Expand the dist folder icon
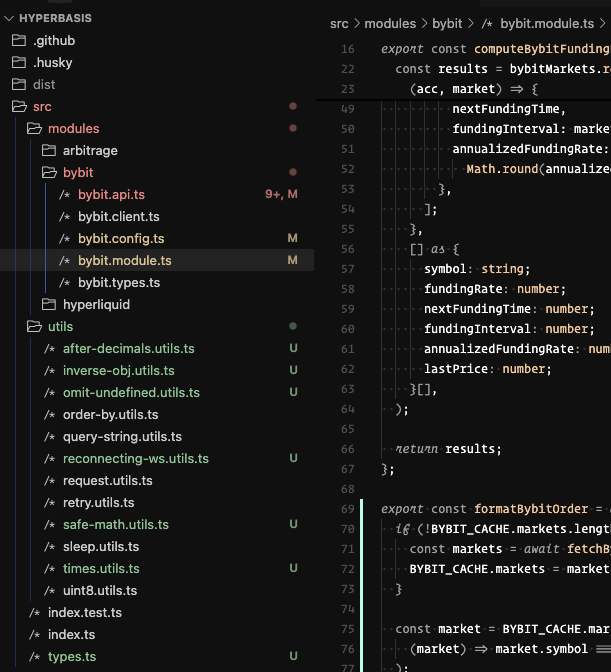The height and width of the screenshot is (672, 611). coord(19,84)
